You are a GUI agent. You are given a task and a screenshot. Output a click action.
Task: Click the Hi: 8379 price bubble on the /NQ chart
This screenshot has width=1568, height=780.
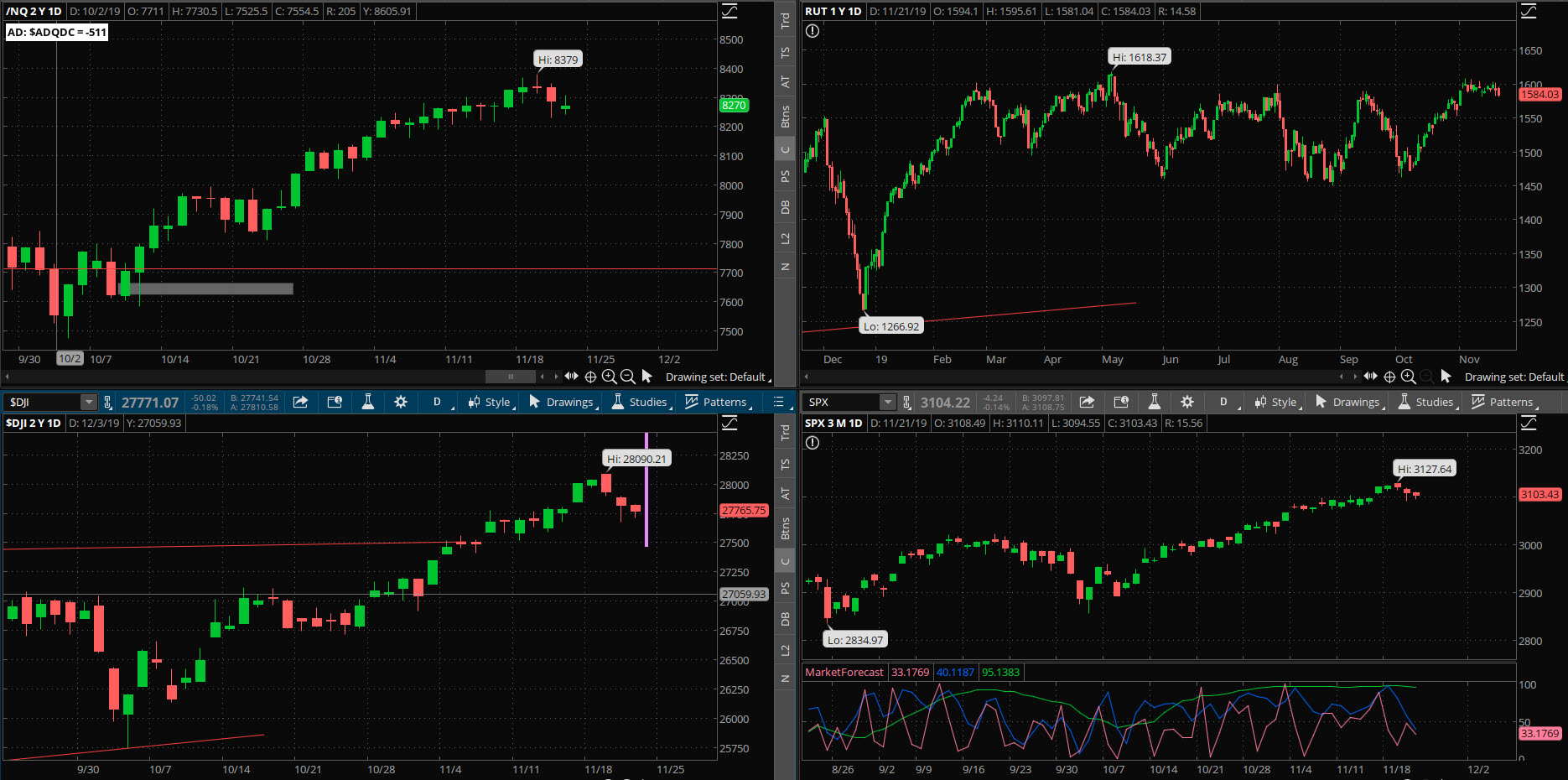(x=558, y=60)
